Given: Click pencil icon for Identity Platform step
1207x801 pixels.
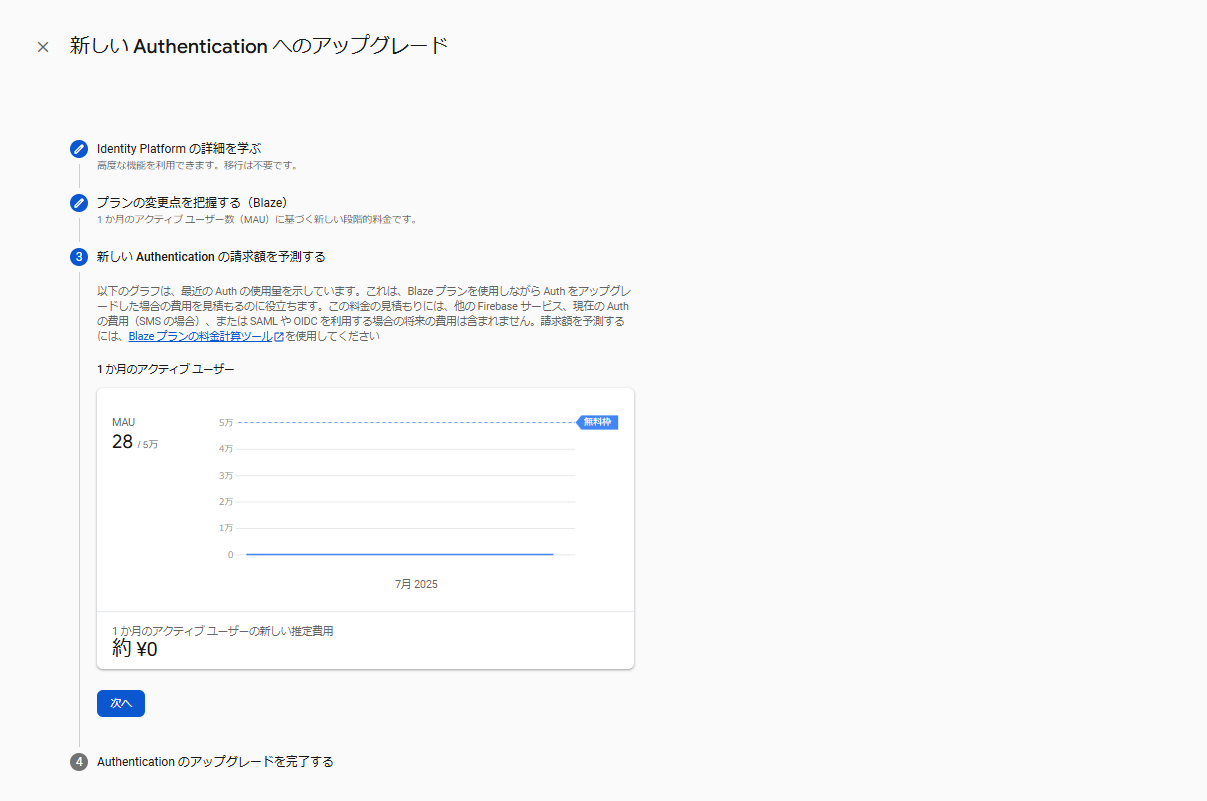Looking at the screenshot, I should 79,149.
